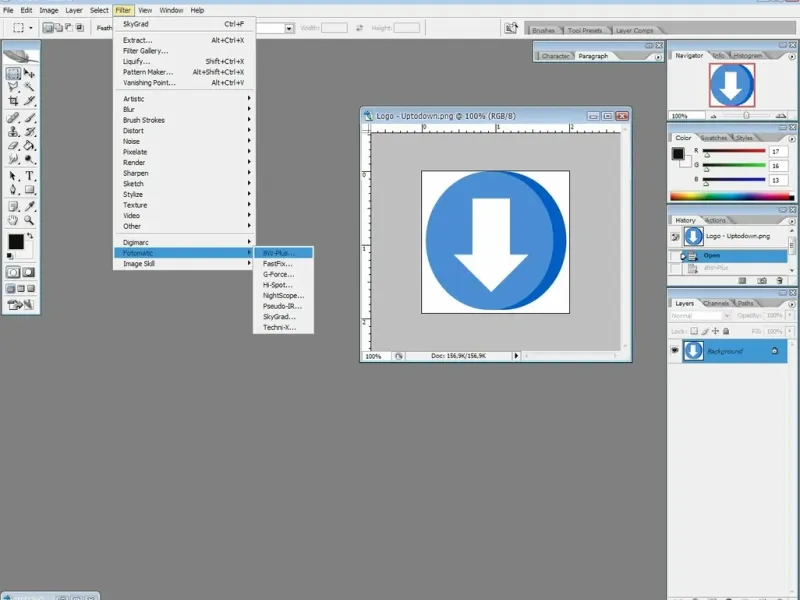
Task: Select the Paint Bucket tool
Action: click(x=29, y=146)
